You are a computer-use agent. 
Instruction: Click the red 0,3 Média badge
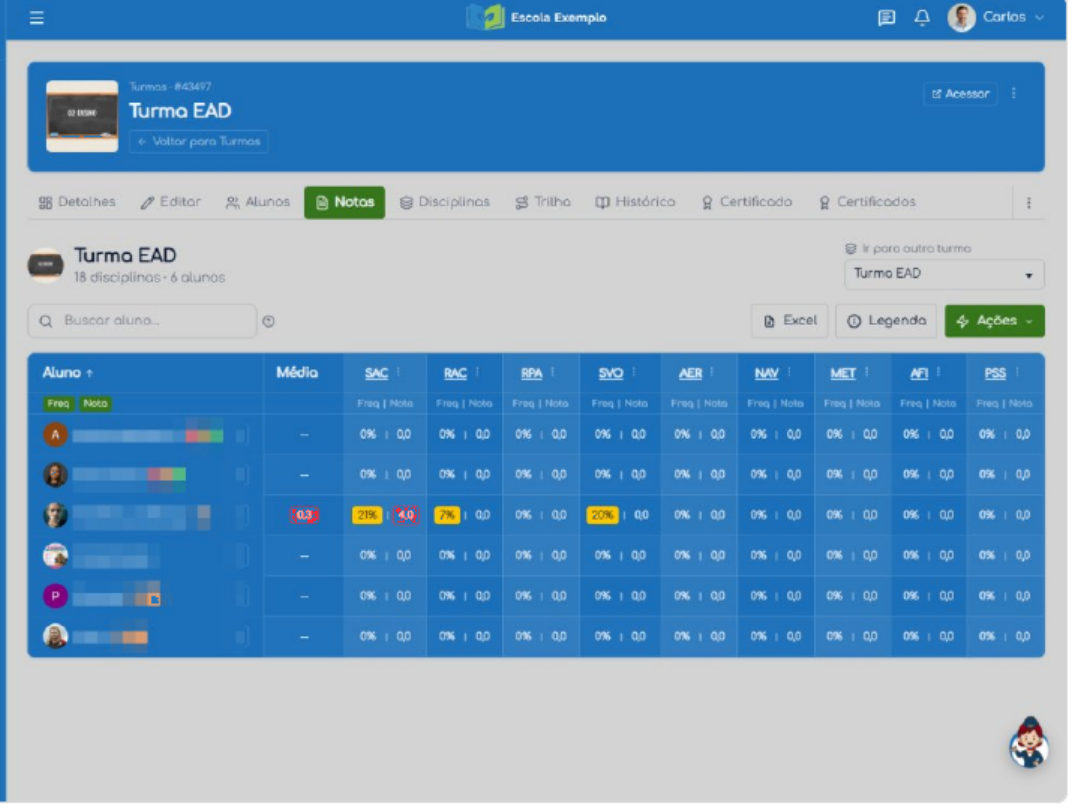304,516
